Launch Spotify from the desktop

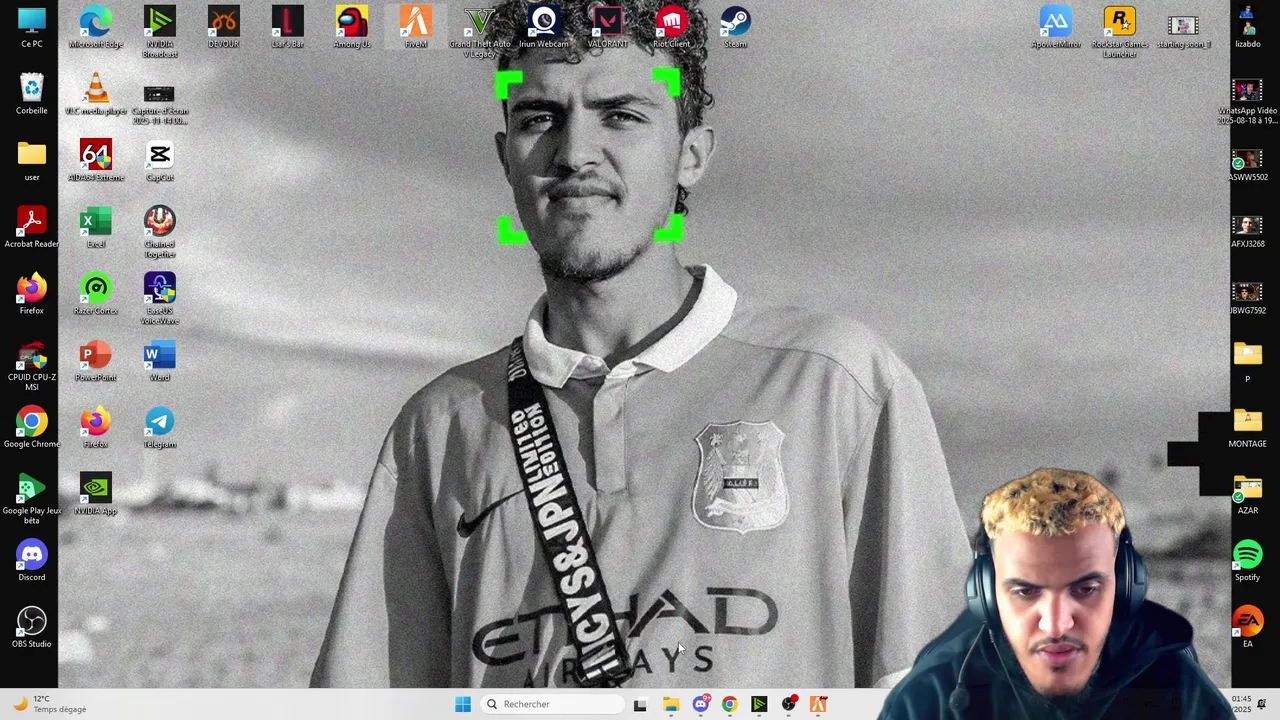[x=1247, y=560]
